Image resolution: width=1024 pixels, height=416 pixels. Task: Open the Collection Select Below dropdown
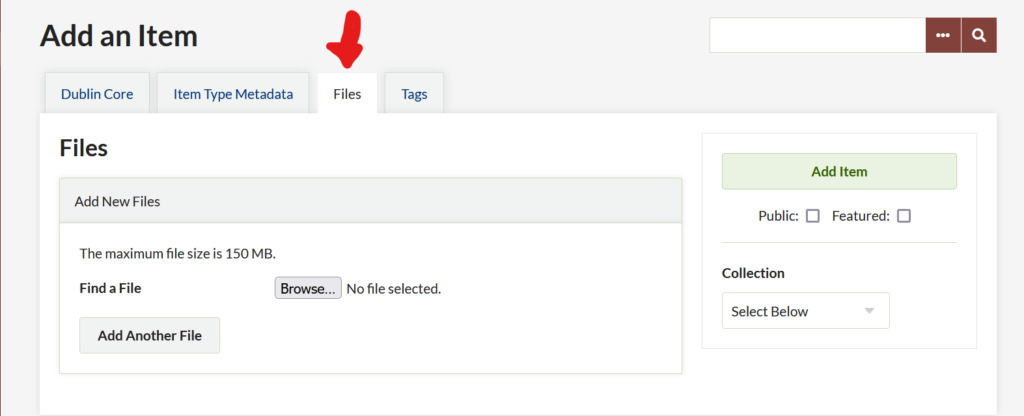(x=806, y=311)
